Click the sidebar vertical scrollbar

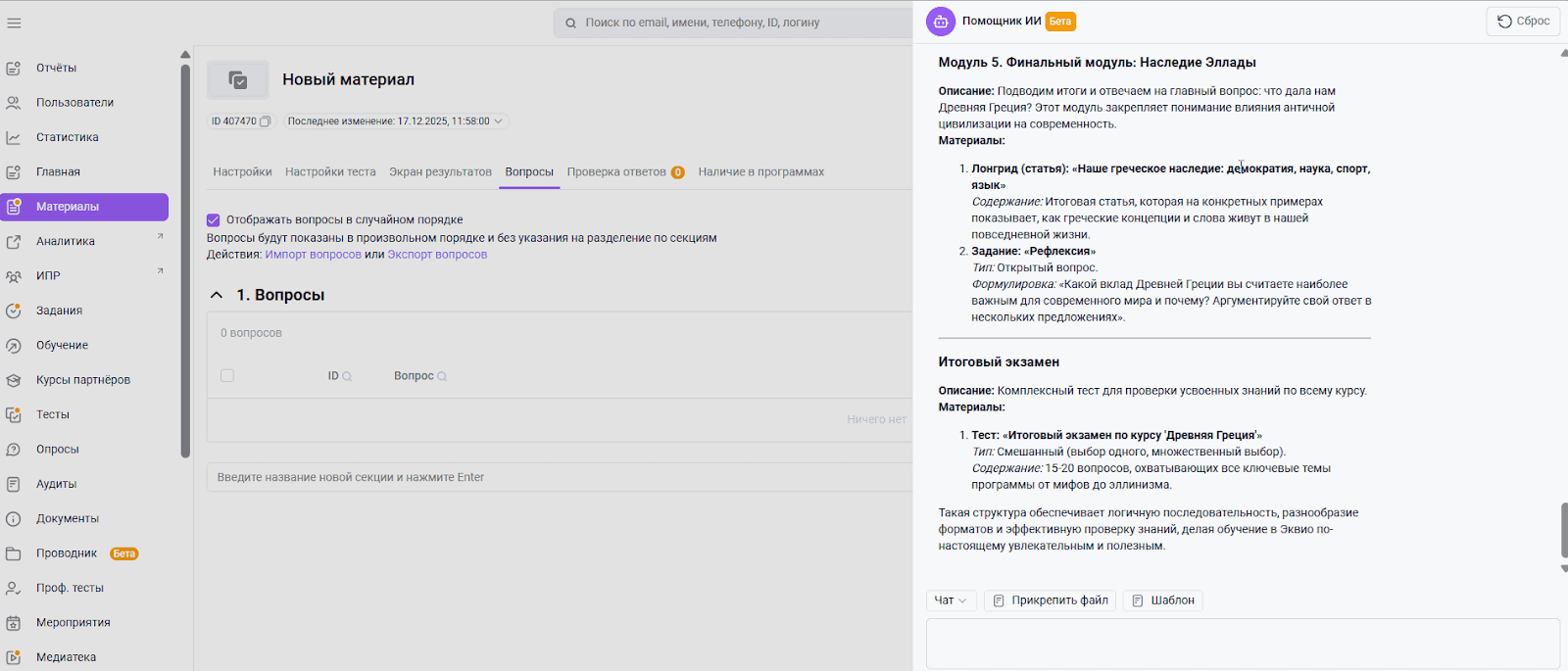click(185, 260)
